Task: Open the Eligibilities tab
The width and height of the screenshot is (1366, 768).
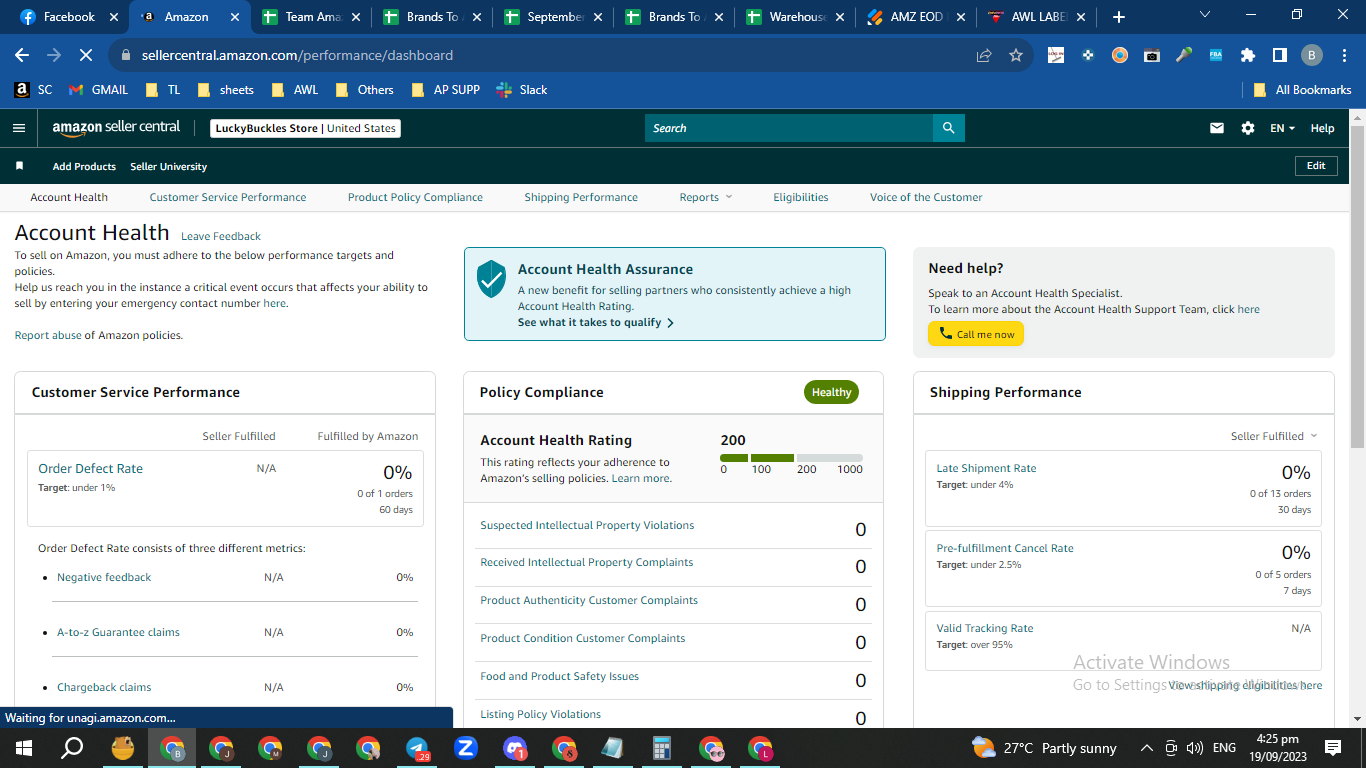Action: pos(801,197)
